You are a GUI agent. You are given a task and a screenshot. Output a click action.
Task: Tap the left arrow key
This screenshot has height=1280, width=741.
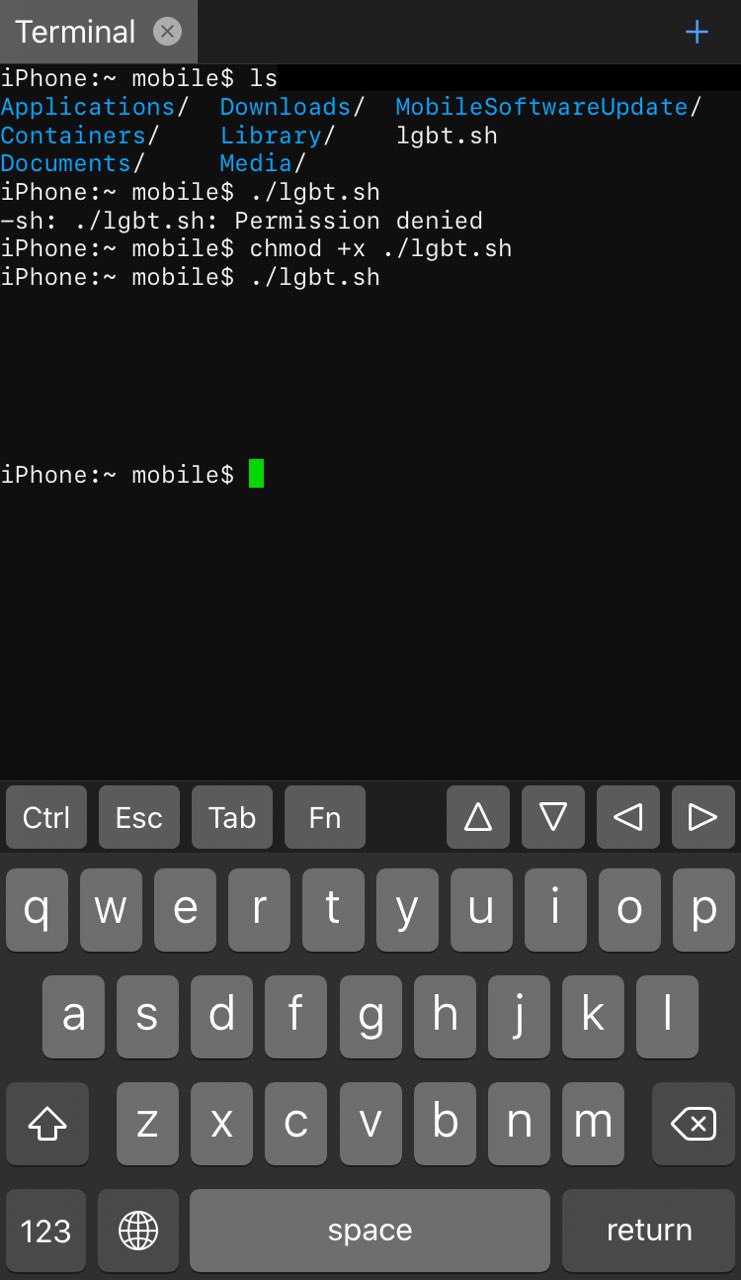pos(628,817)
